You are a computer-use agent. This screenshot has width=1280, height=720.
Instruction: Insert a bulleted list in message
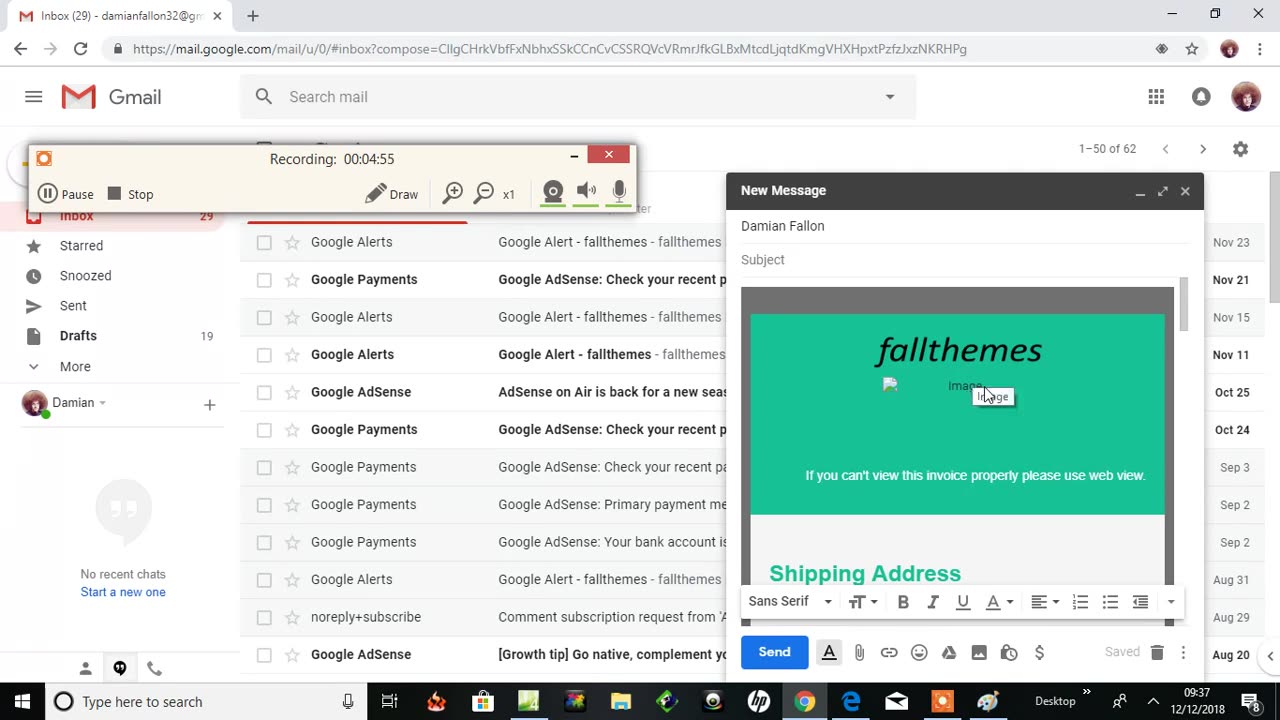1110,602
